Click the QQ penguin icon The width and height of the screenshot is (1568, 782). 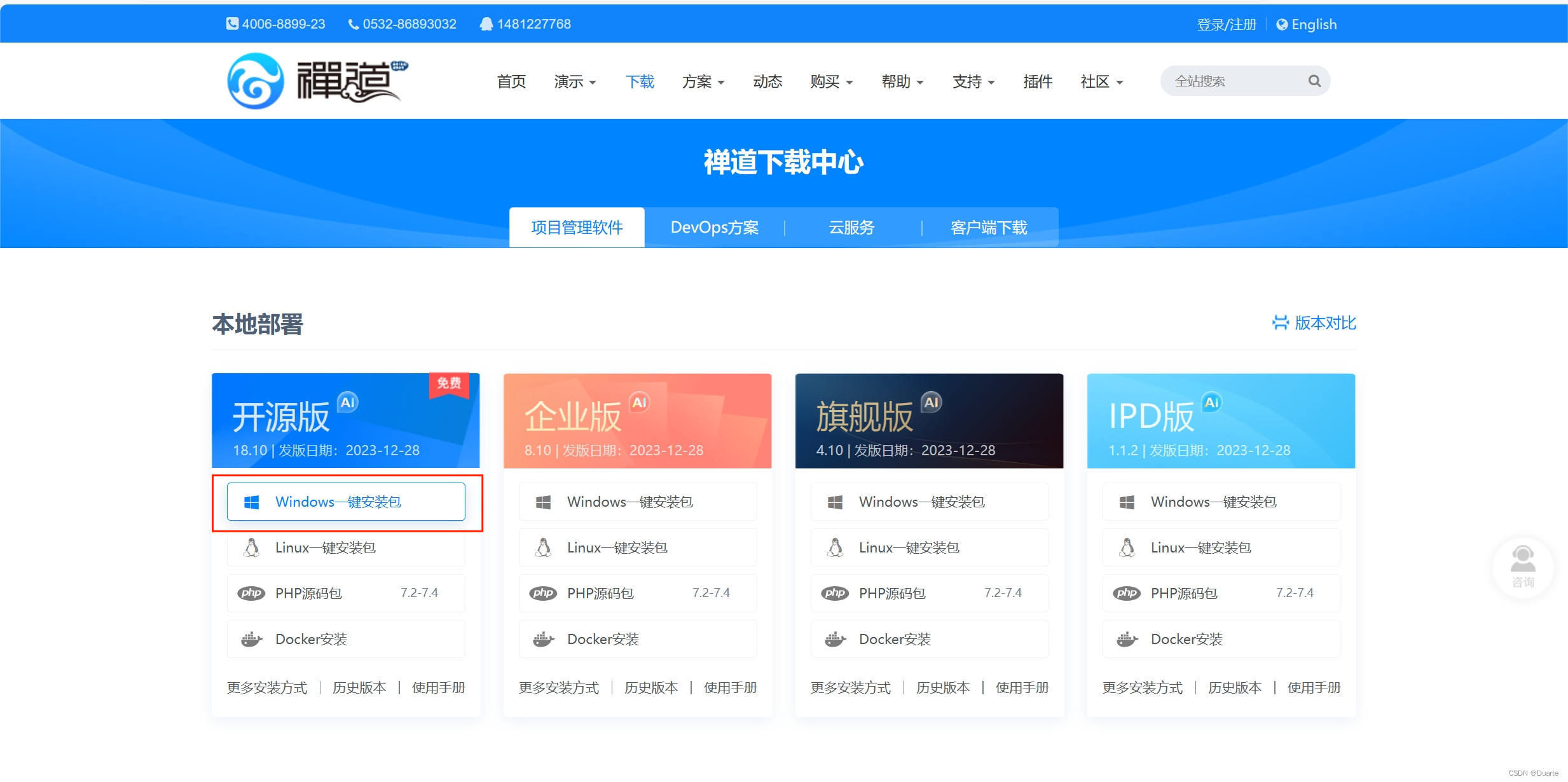coord(486,24)
